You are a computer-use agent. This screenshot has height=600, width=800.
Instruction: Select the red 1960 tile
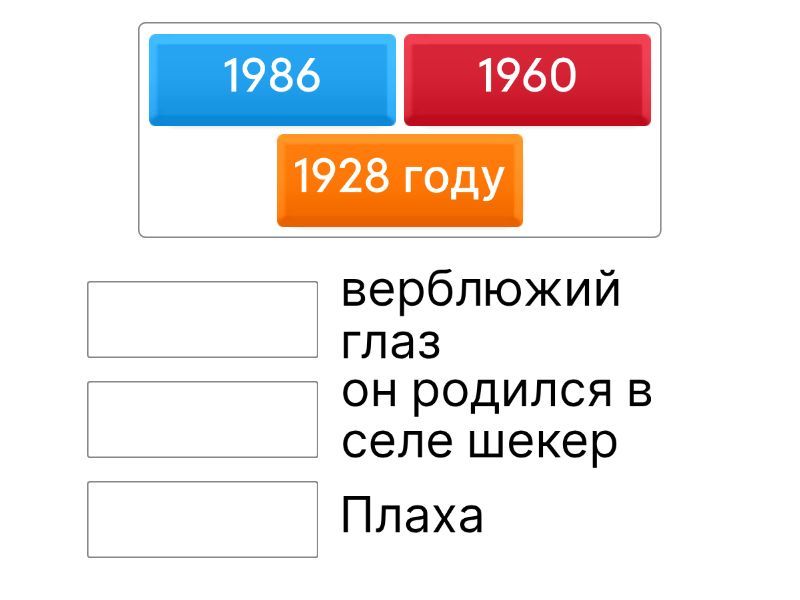(x=527, y=79)
